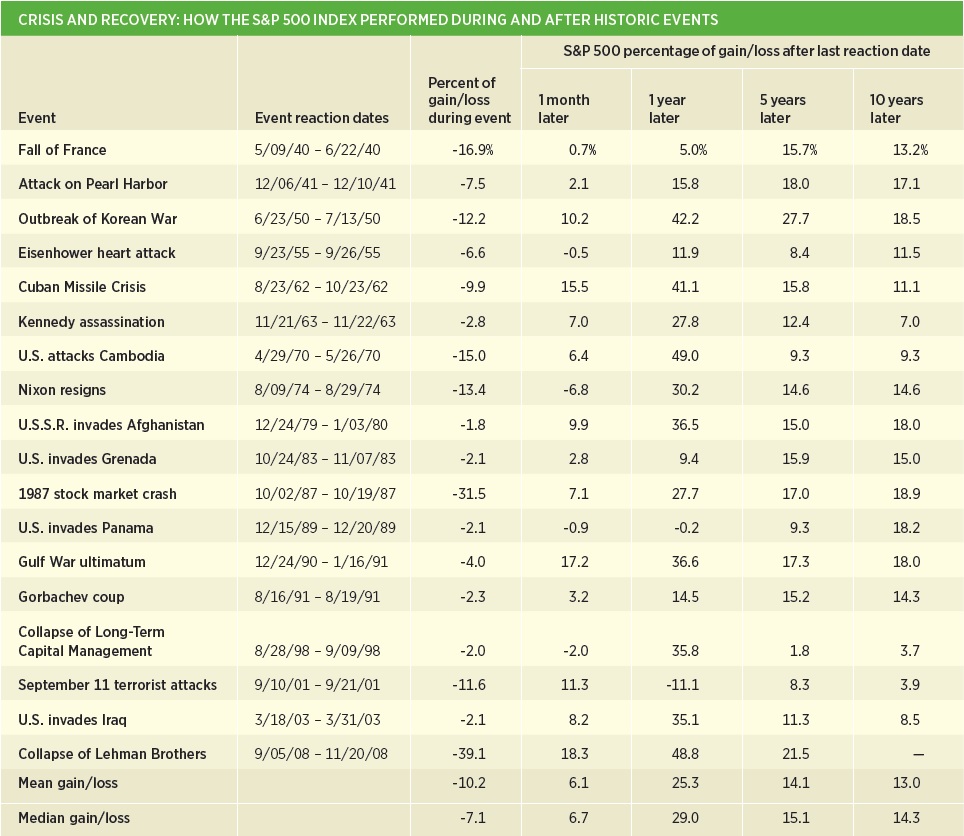Click the Mean gain/loss row label

click(x=68, y=783)
